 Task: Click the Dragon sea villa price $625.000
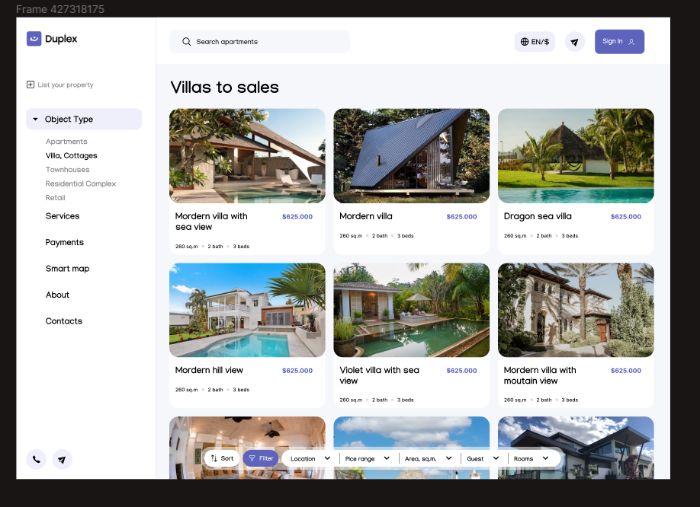coord(626,216)
